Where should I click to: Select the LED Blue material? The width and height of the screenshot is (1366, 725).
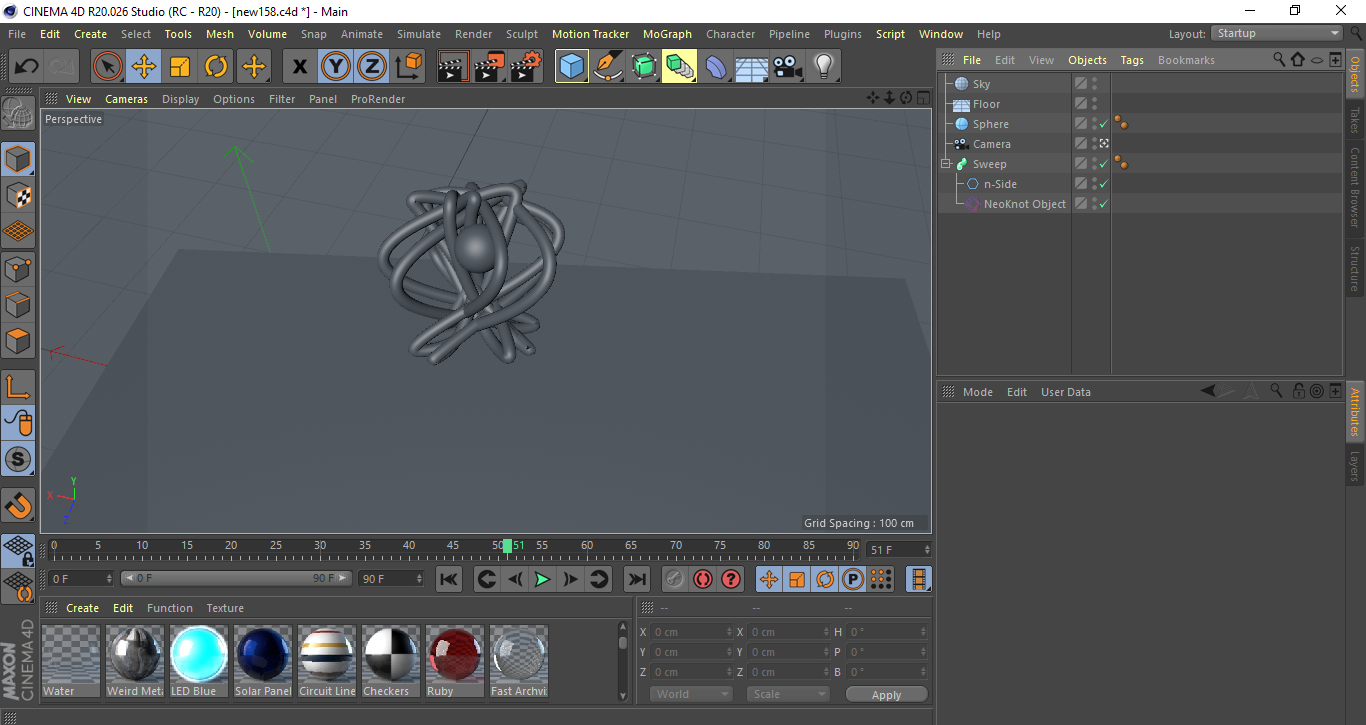[x=199, y=661]
